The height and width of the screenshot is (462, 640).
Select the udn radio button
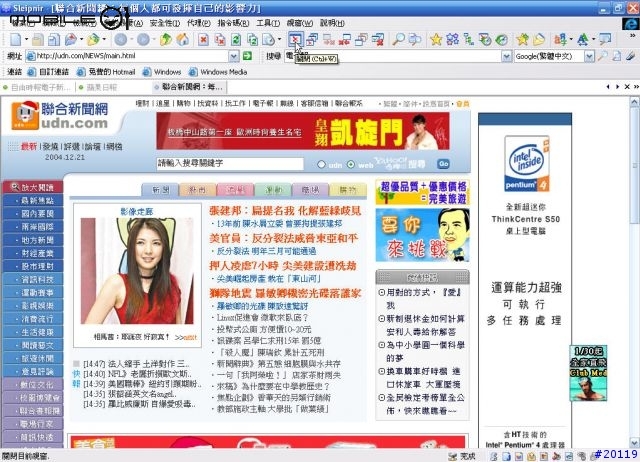click(321, 164)
